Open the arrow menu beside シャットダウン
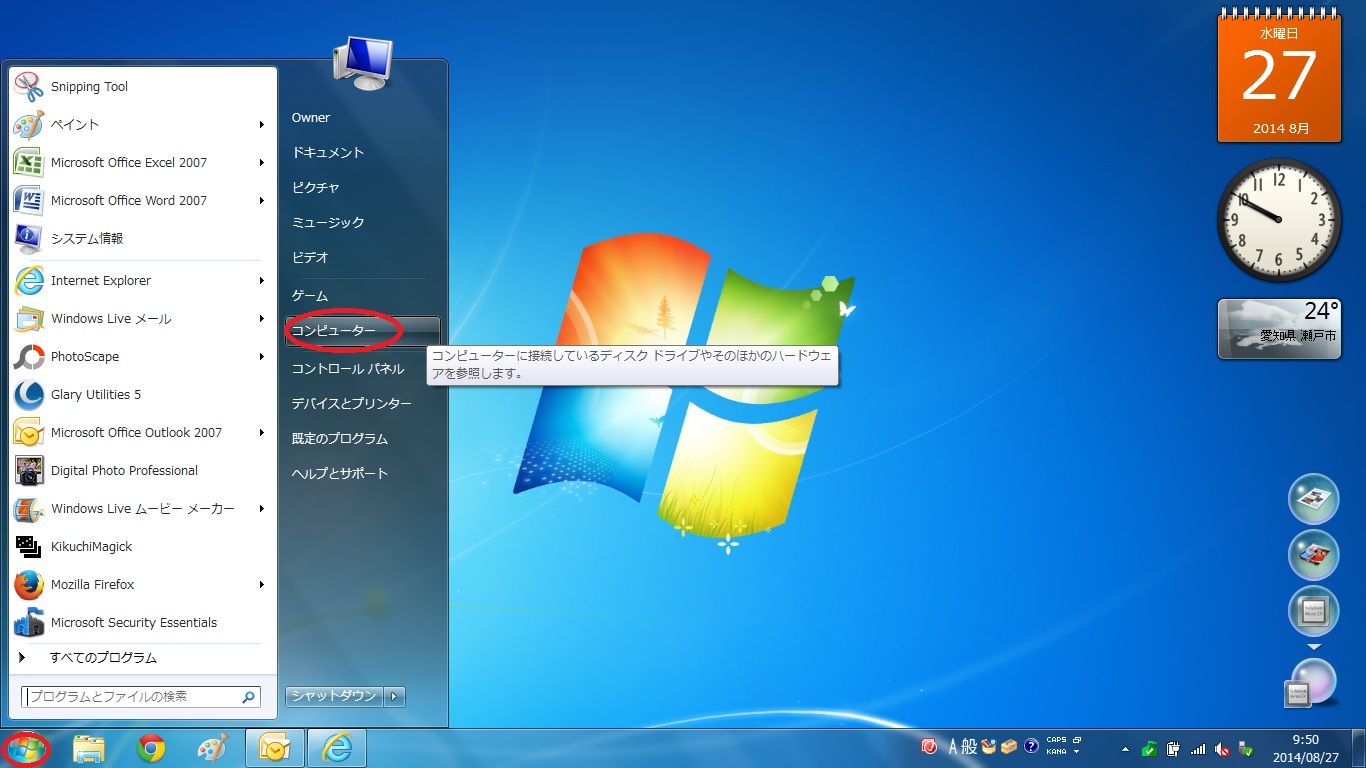 [x=394, y=696]
